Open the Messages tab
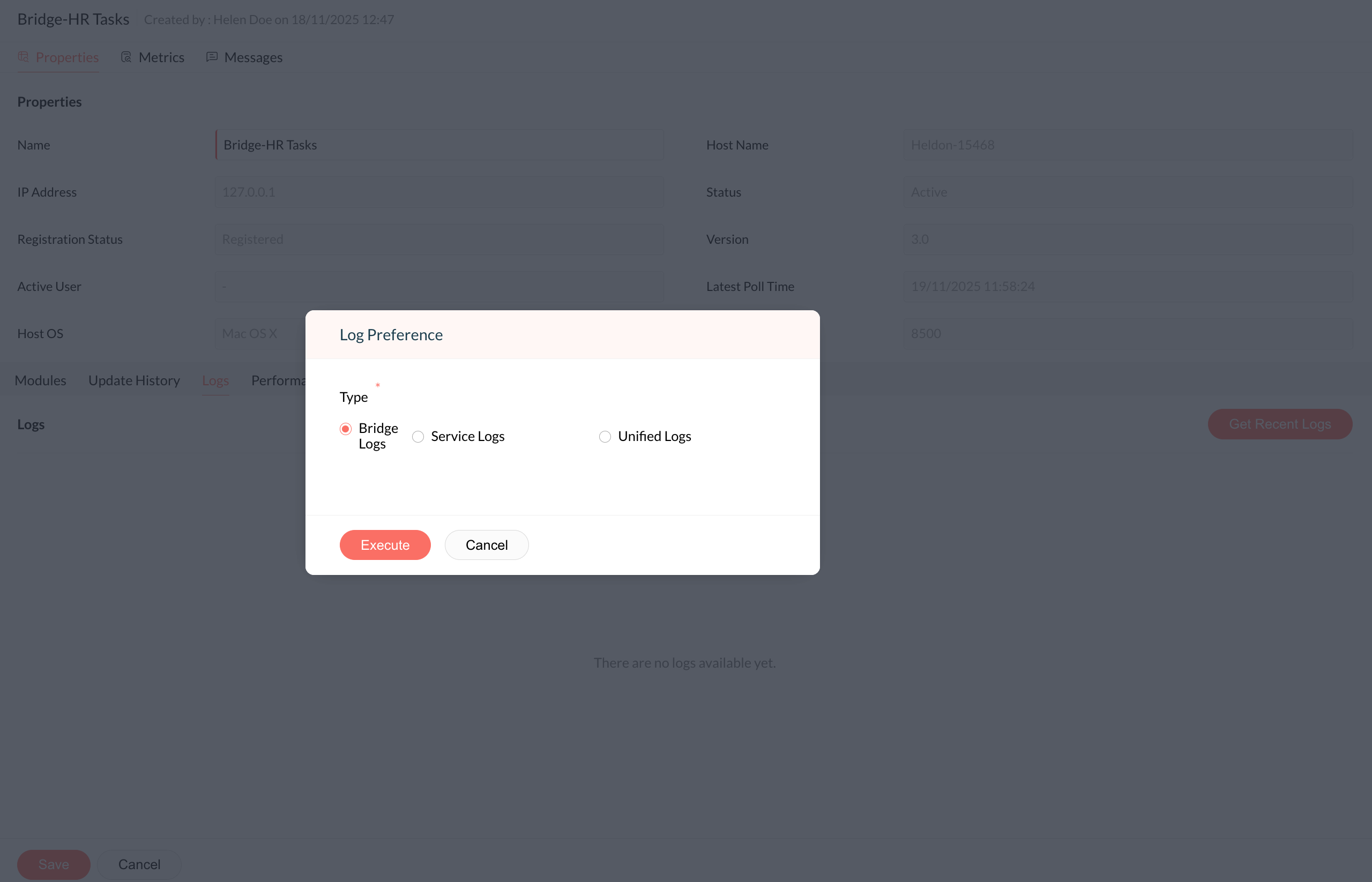 [253, 57]
